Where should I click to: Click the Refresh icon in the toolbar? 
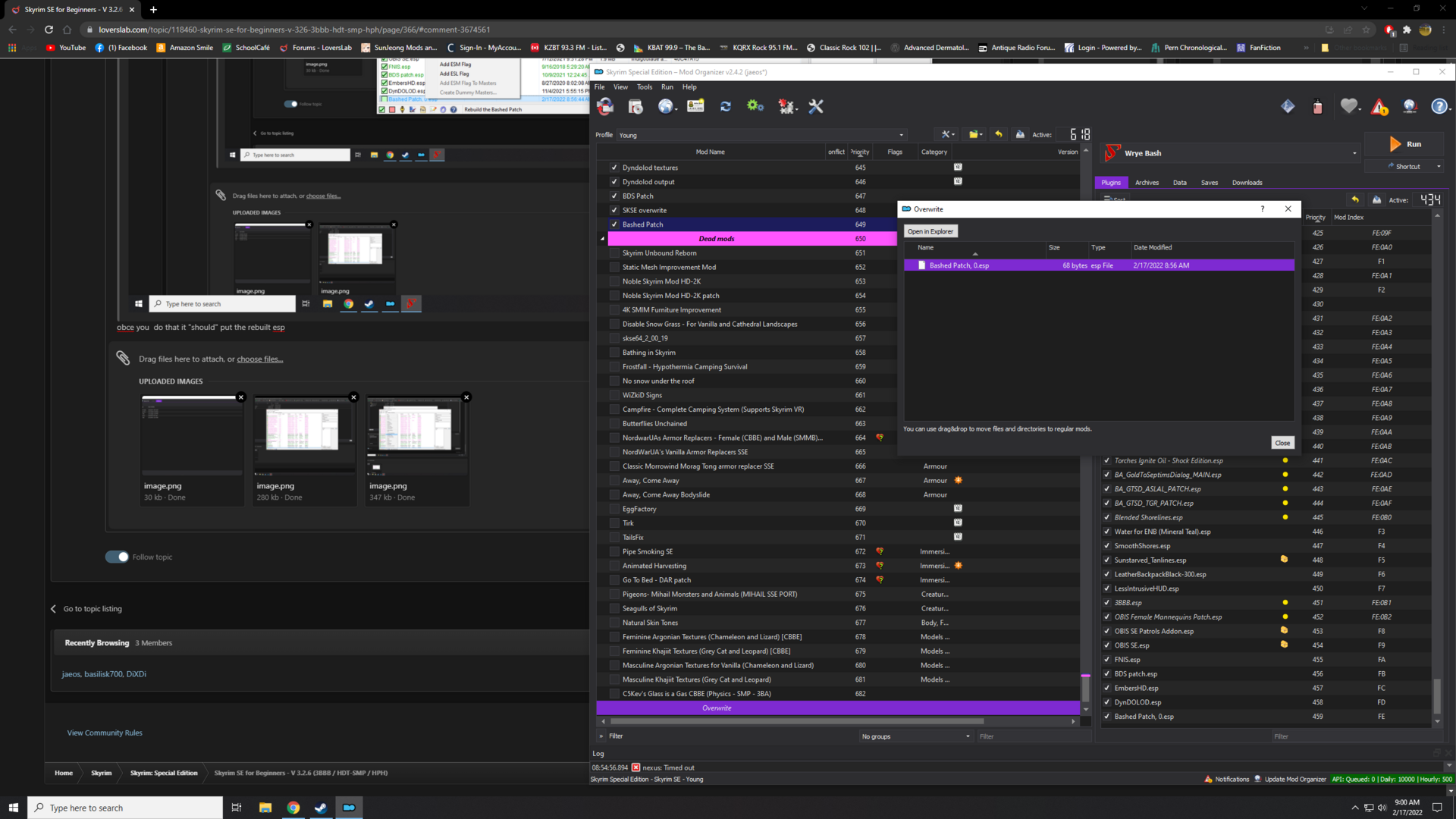click(725, 107)
